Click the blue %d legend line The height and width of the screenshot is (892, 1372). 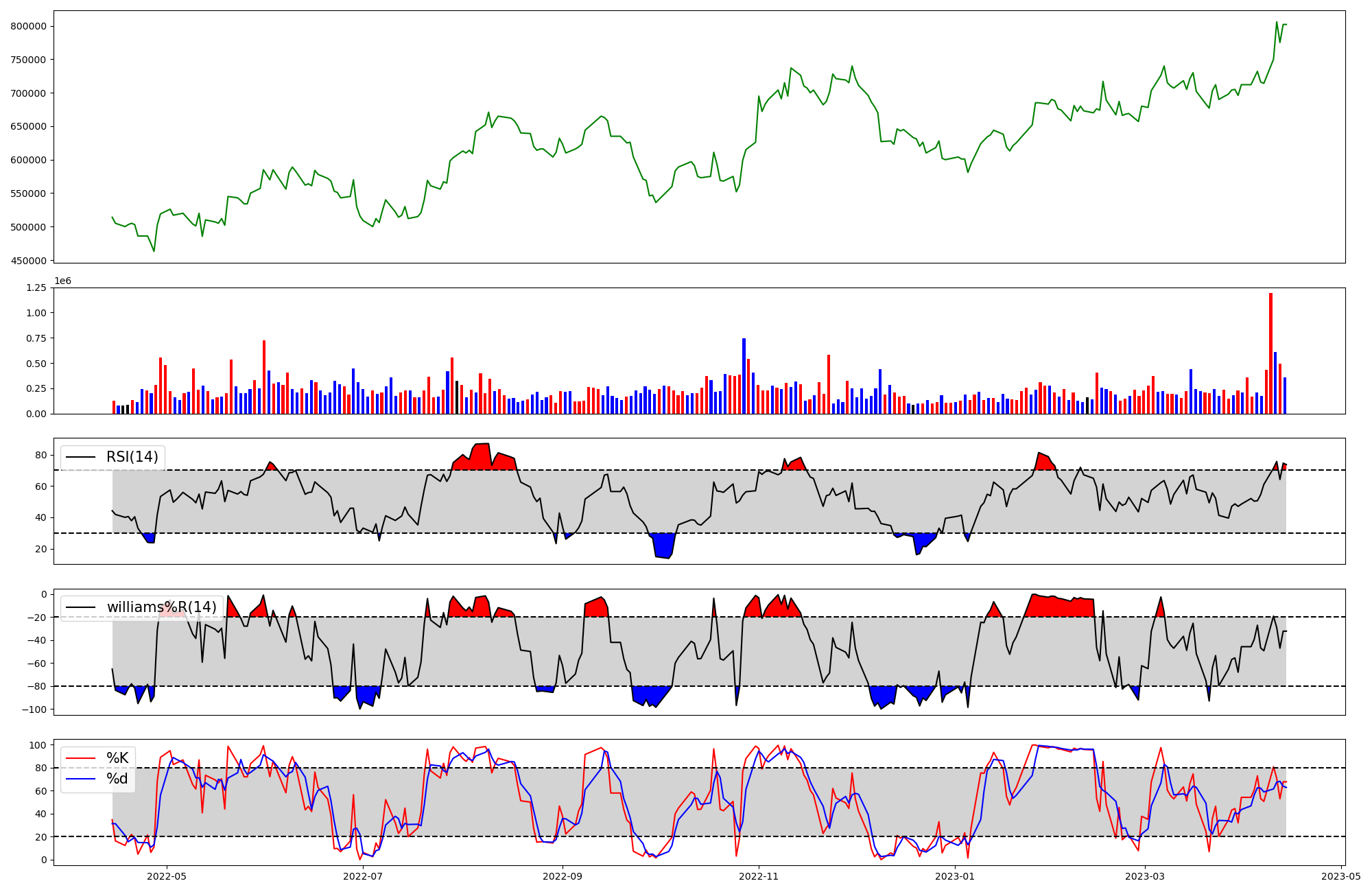coord(80,779)
